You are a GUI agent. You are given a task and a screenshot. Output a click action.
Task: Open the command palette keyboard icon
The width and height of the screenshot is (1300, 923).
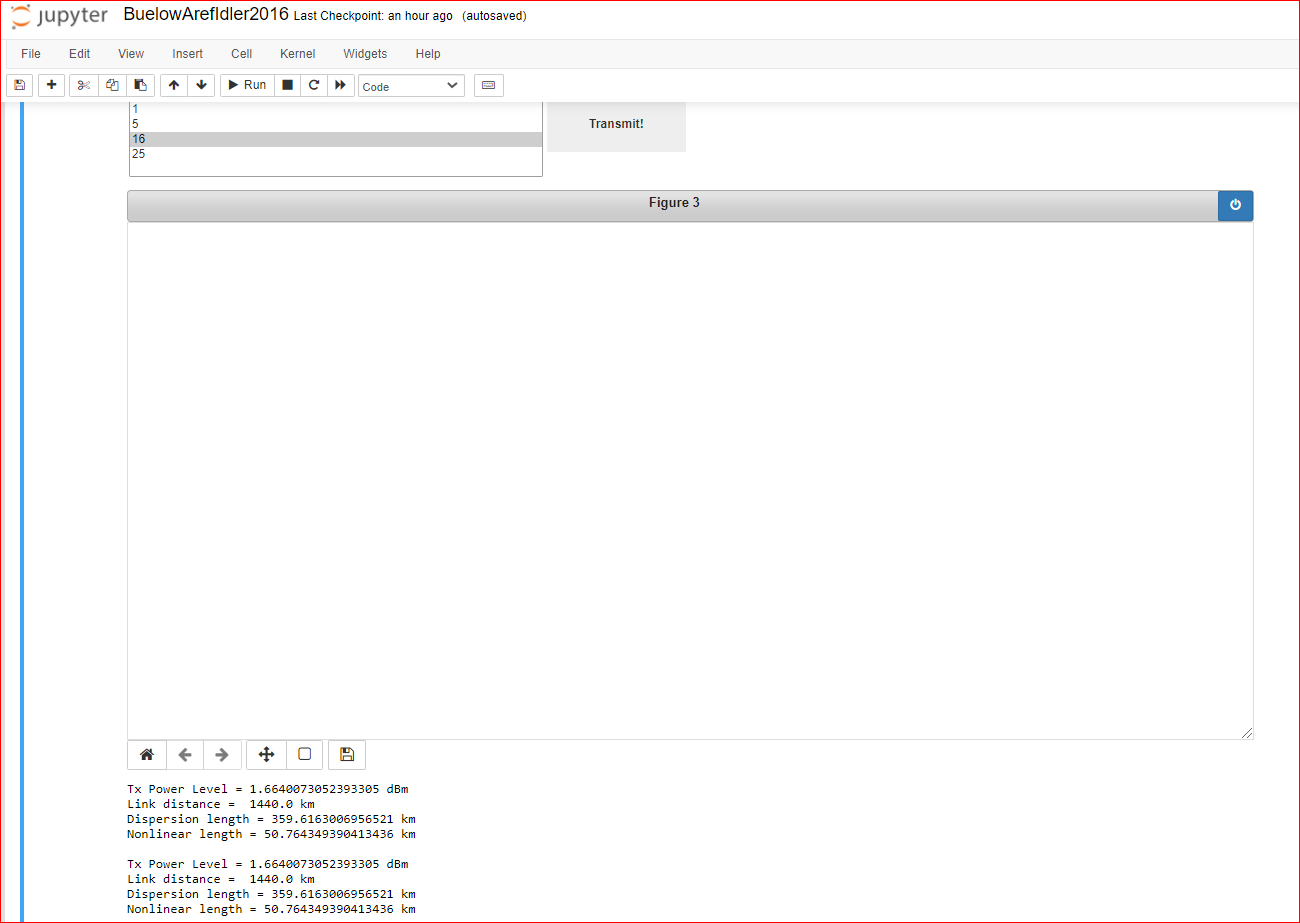pos(488,85)
